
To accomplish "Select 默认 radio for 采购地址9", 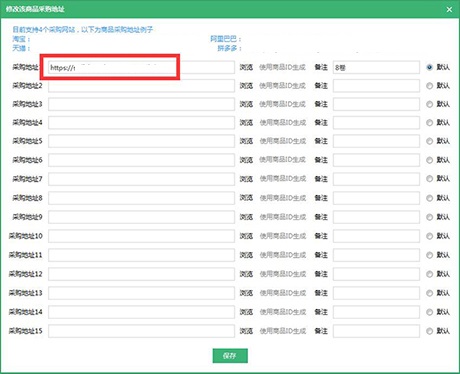I will click(x=429, y=217).
